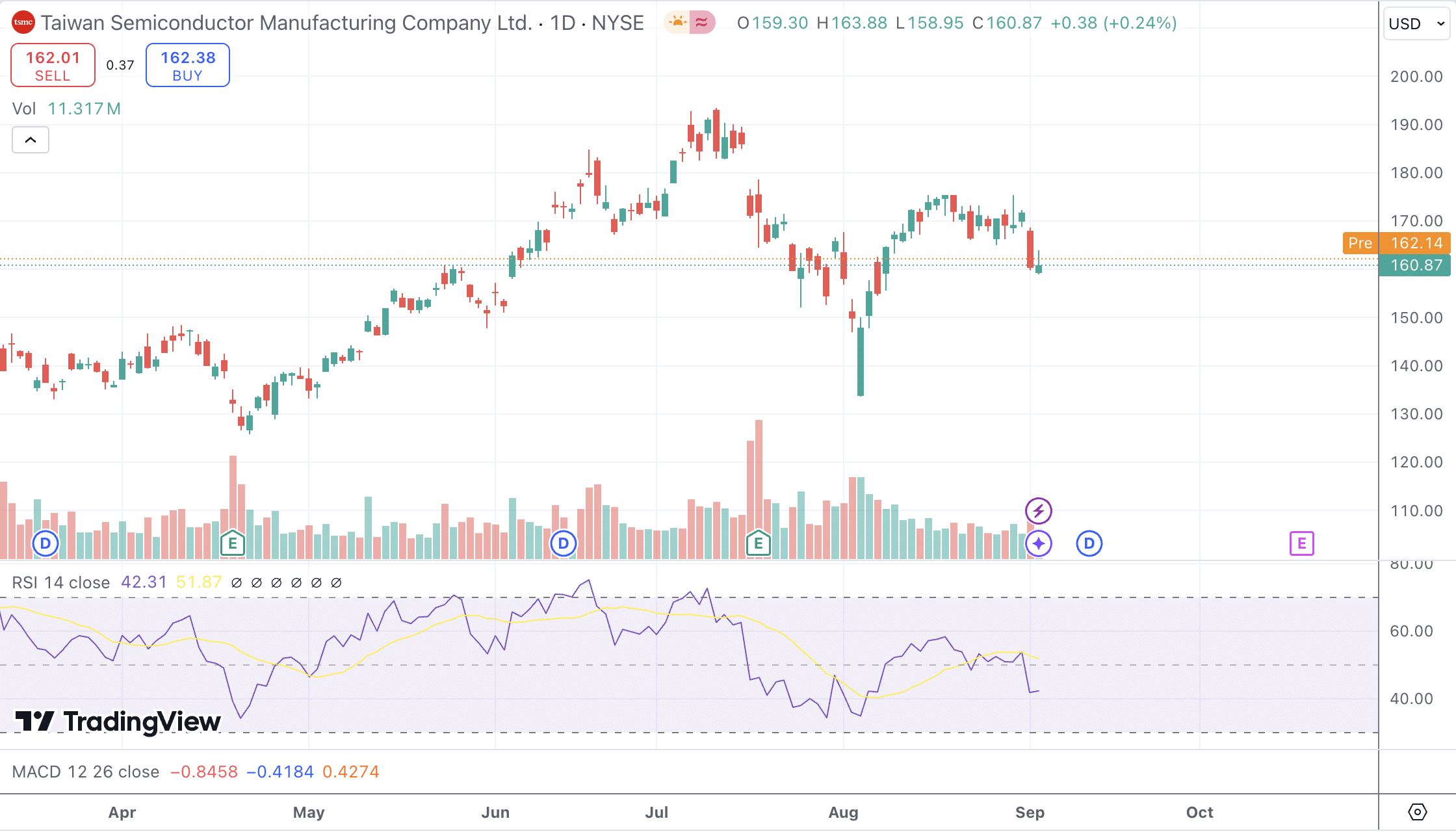Open the Taiwan Semiconductor symbol title
The image size is (1456, 836).
[343, 23]
